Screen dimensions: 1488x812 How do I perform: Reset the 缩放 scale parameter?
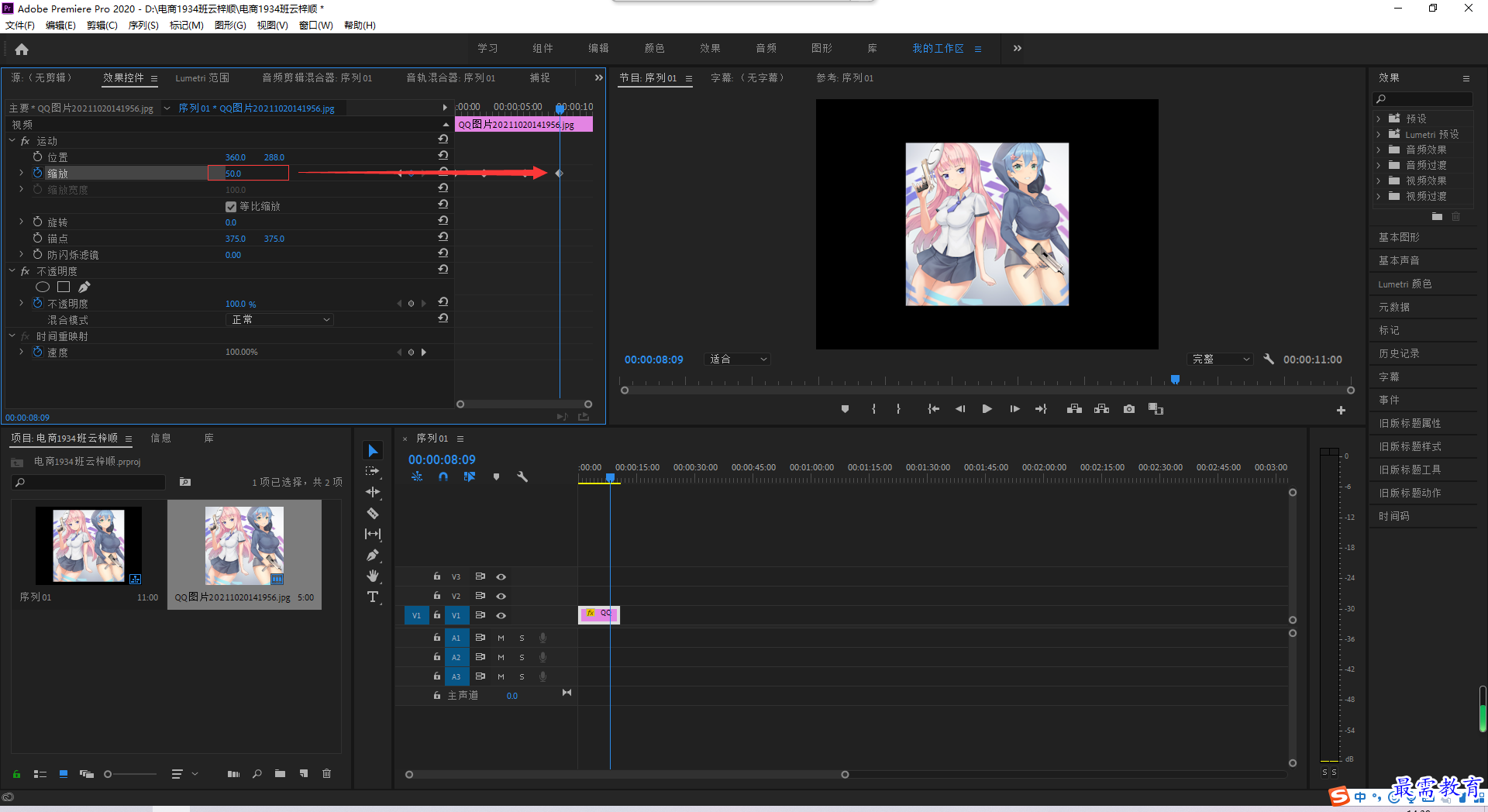coord(443,173)
